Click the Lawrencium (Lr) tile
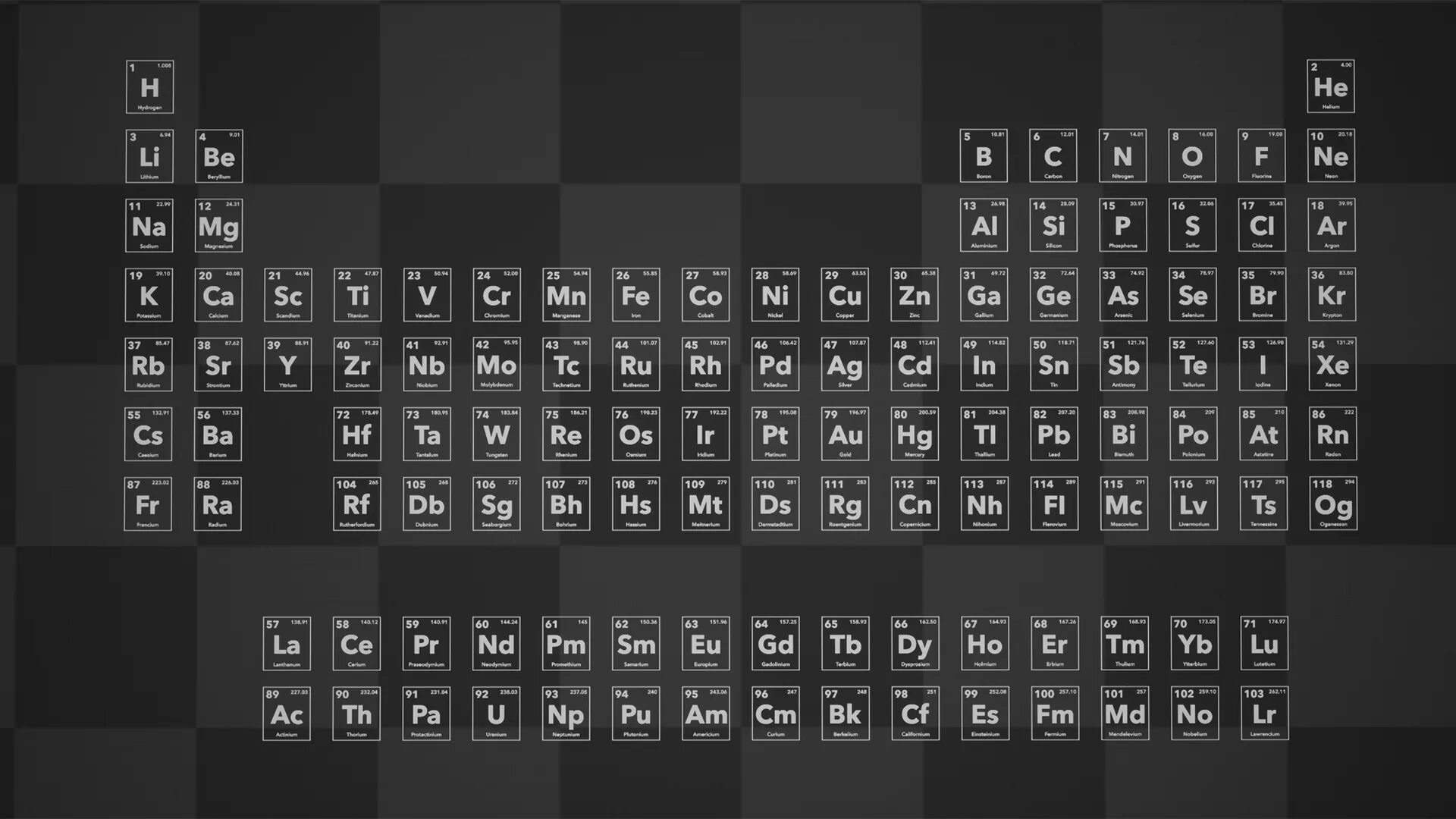 pos(1264,714)
